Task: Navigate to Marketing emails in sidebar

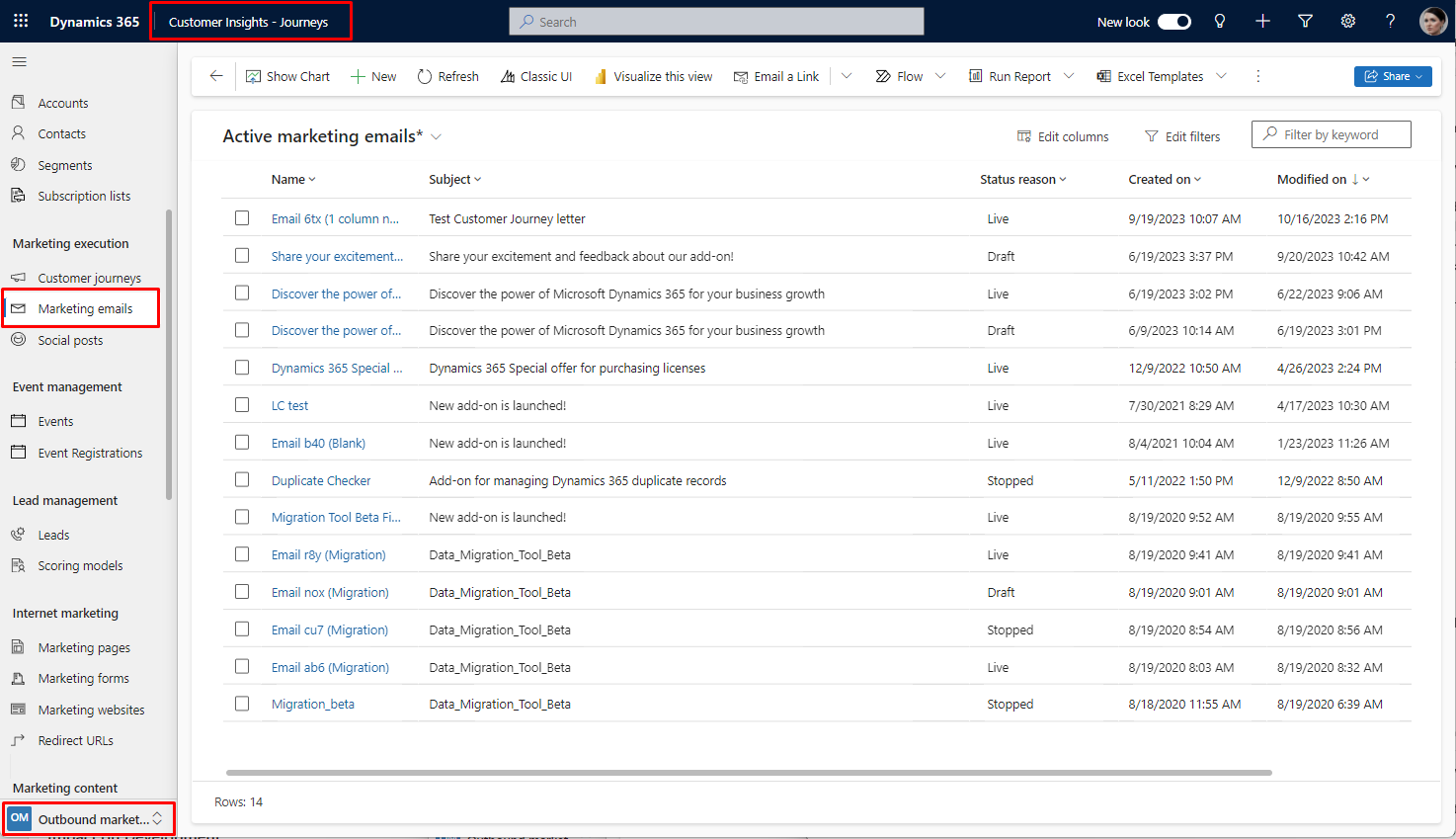Action: [x=81, y=308]
